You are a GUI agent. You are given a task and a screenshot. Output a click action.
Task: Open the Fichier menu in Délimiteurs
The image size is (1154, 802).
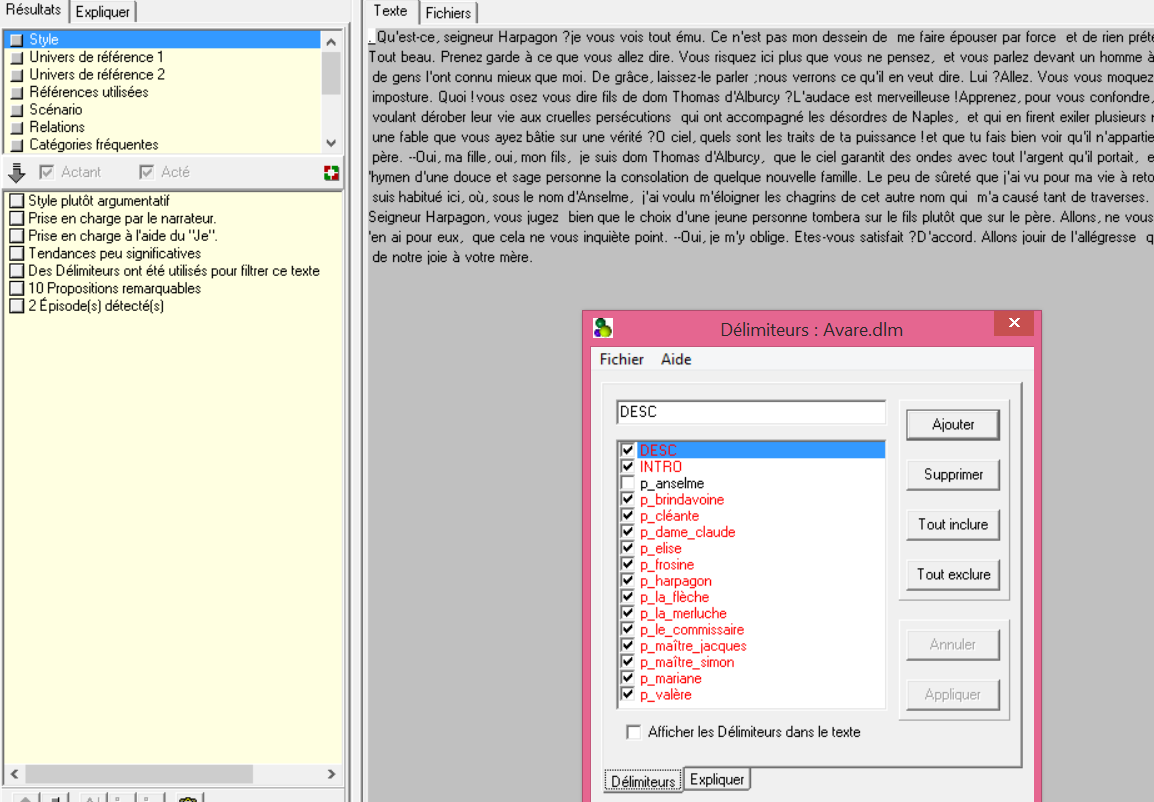[621, 359]
